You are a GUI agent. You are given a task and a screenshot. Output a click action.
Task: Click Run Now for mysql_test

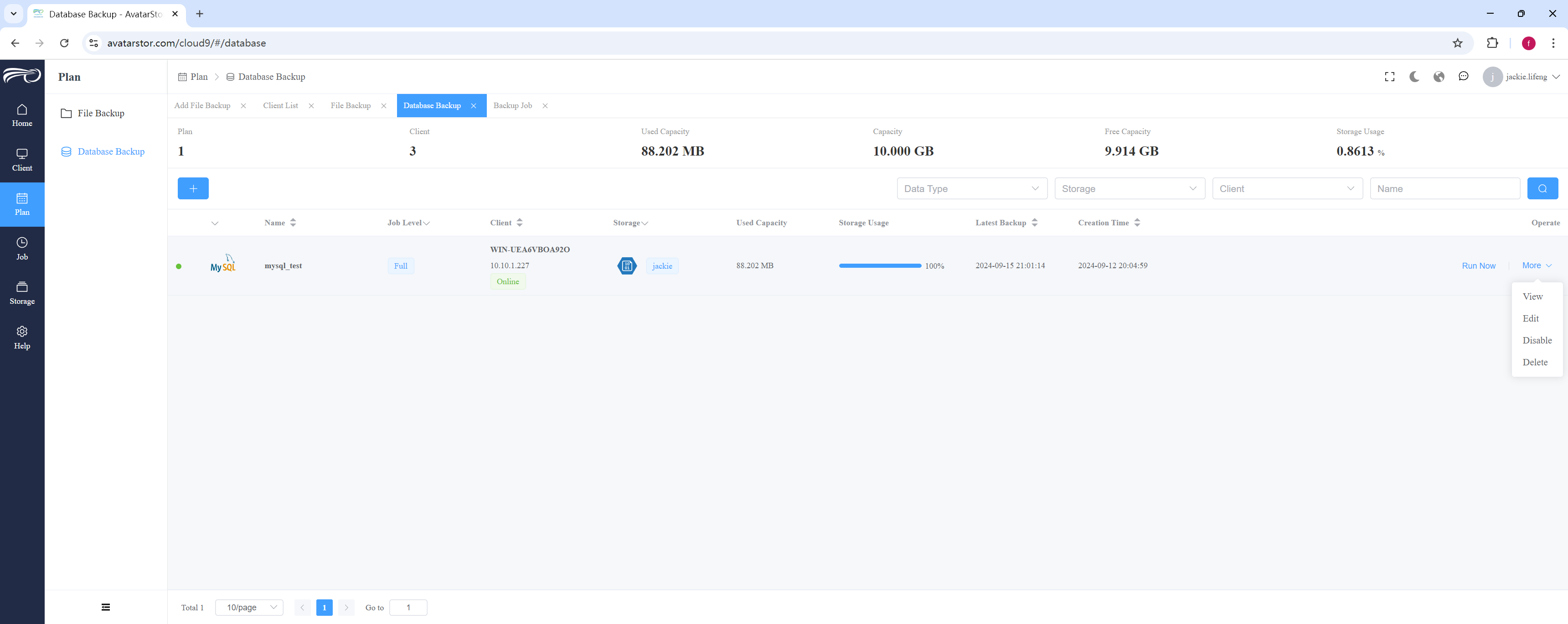[x=1479, y=265]
